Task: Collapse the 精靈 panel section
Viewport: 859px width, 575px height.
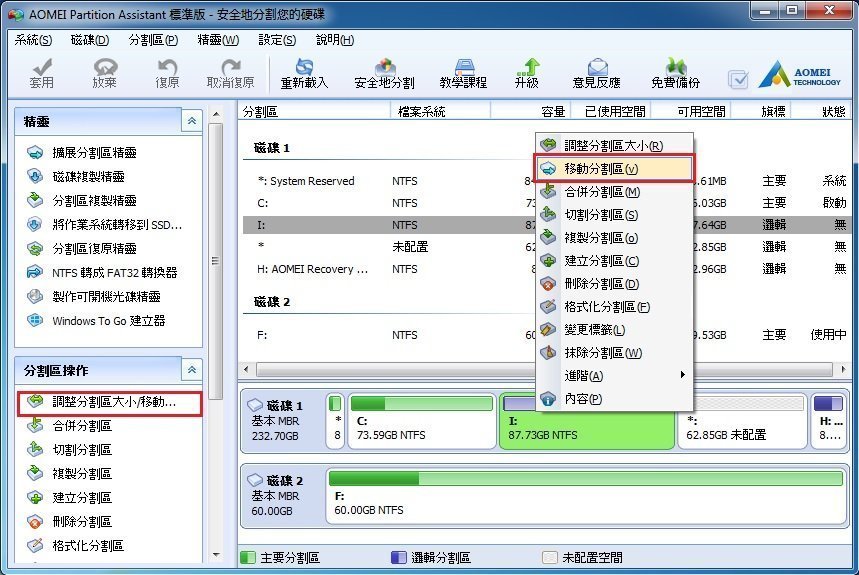Action: click(192, 121)
